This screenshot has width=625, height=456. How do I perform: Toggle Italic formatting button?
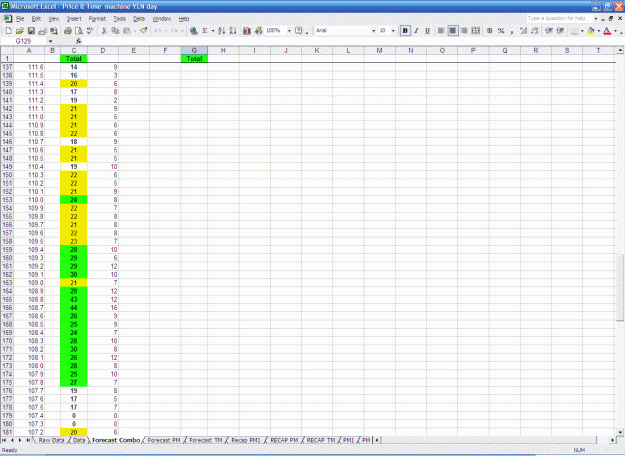pos(416,31)
